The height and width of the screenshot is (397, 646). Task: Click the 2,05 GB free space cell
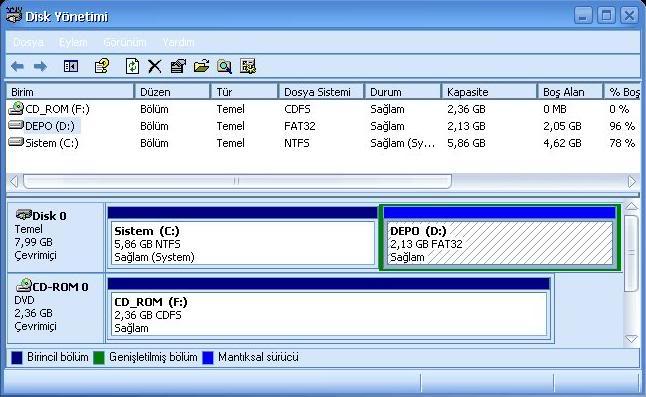562,126
